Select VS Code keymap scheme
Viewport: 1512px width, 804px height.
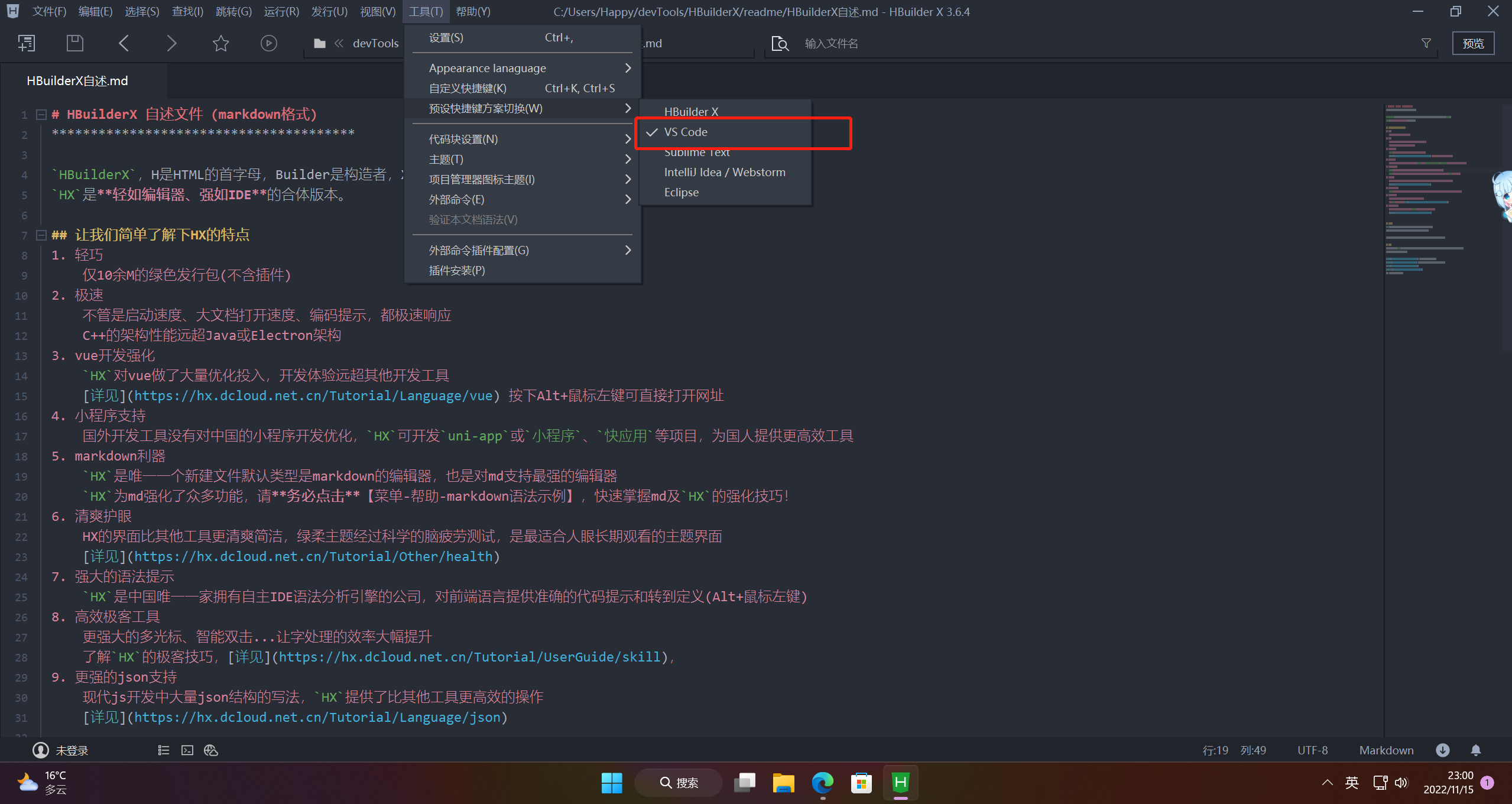(686, 132)
